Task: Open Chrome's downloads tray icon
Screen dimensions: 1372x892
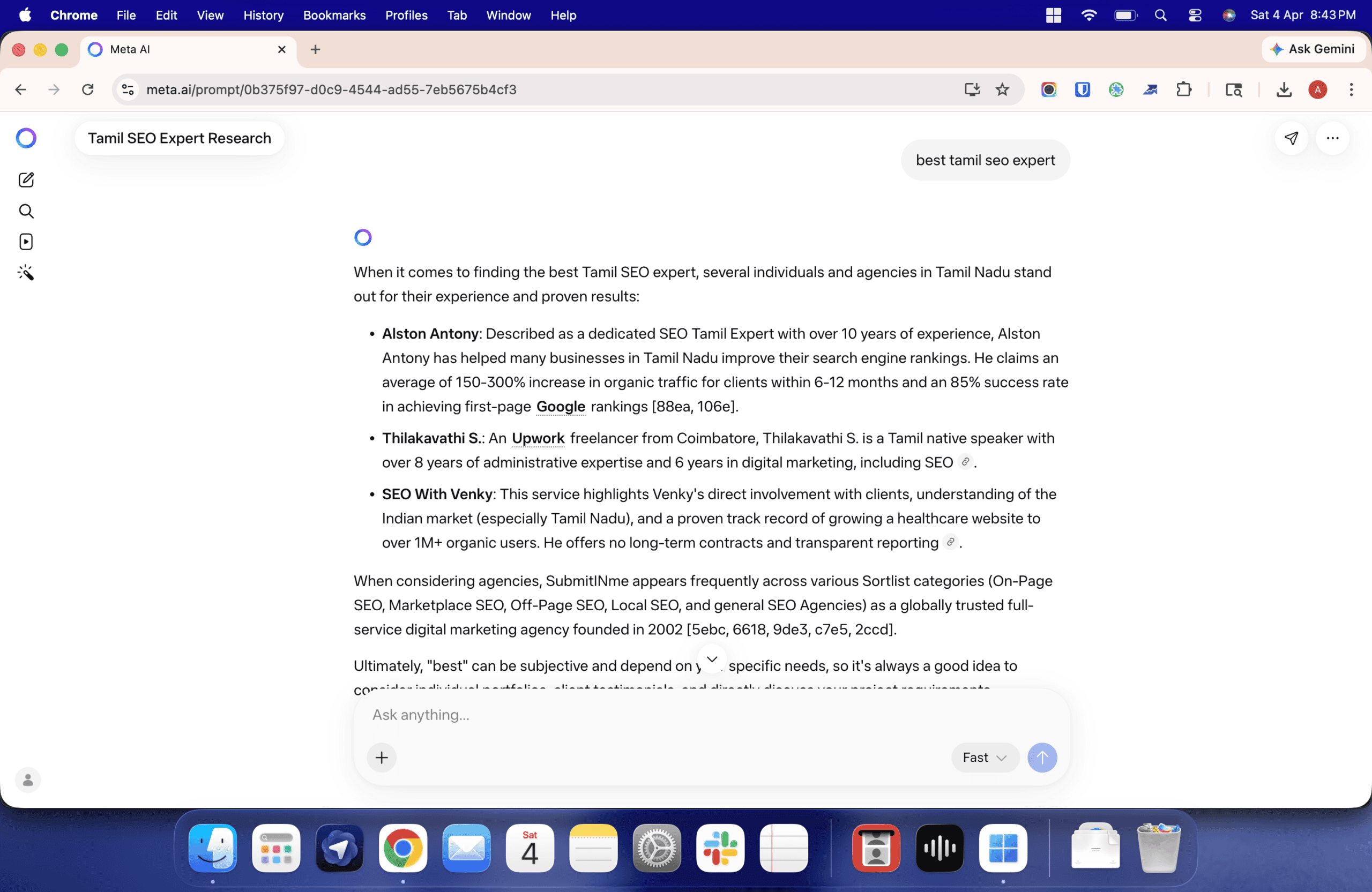Action: [x=1284, y=90]
